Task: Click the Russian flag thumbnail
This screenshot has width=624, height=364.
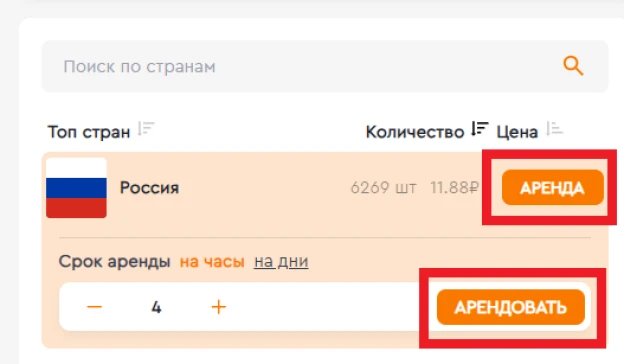Action: pyautogui.click(x=76, y=188)
